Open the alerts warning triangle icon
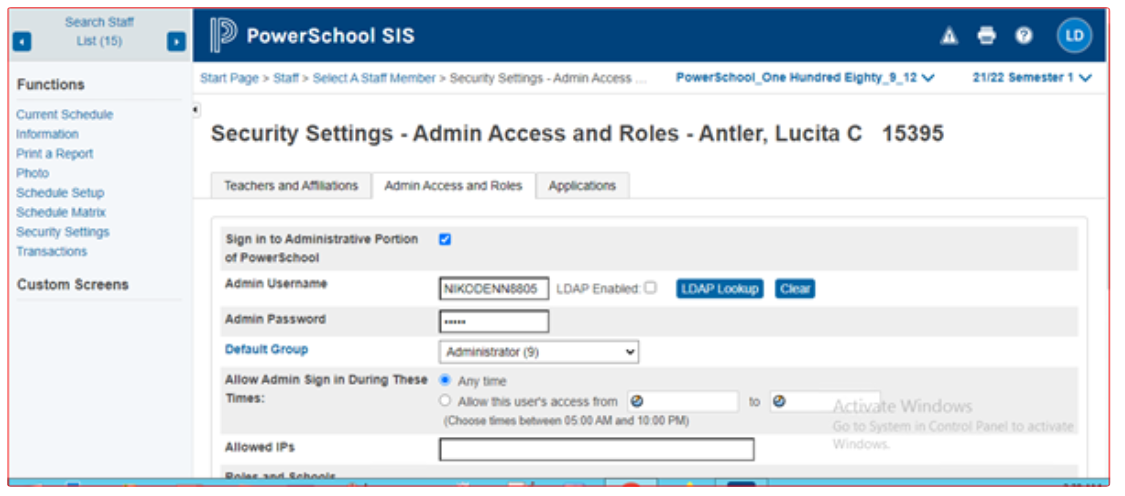Image resolution: width=1125 pixels, height=496 pixels. [x=949, y=36]
